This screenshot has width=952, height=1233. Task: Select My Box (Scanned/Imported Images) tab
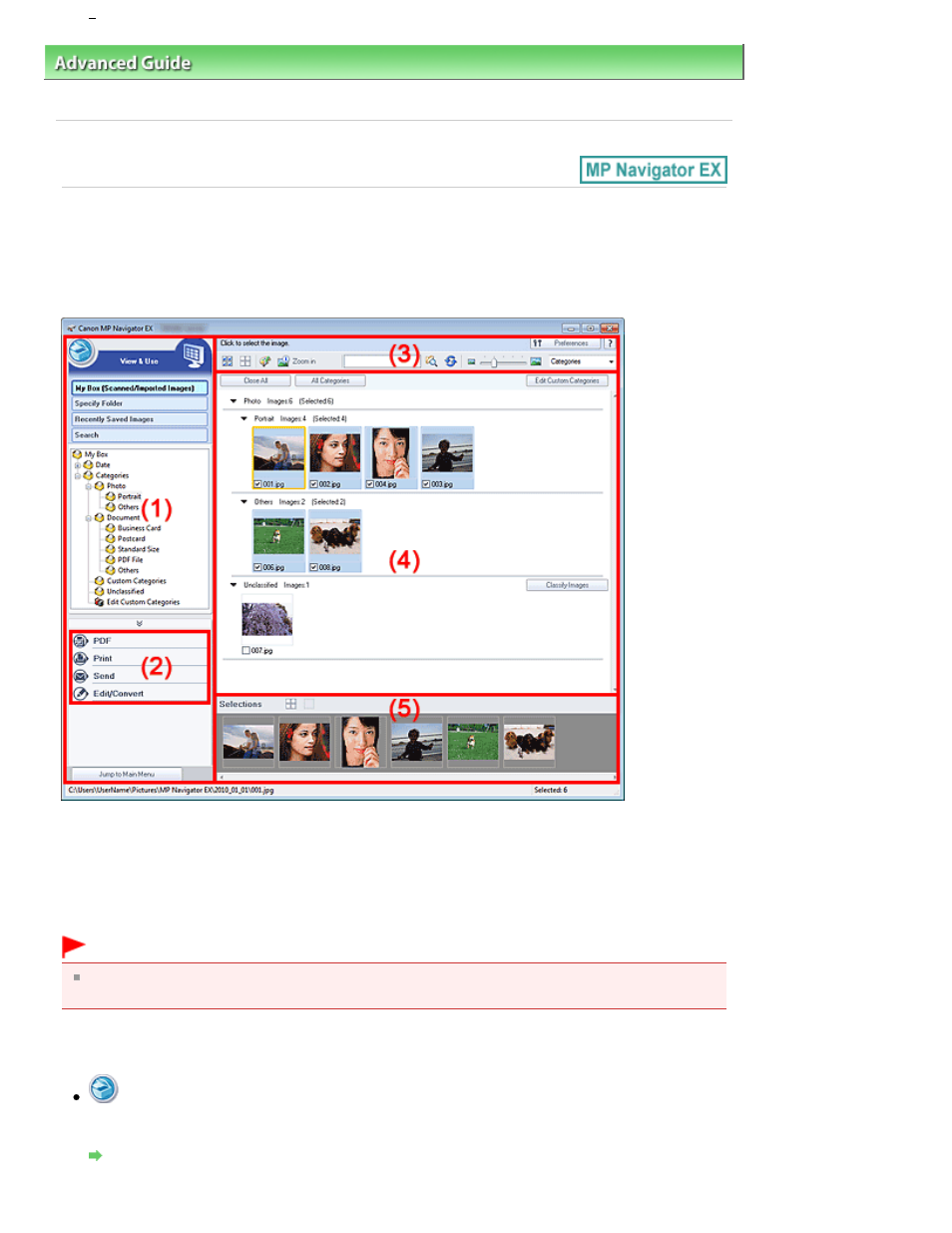pyautogui.click(x=140, y=388)
